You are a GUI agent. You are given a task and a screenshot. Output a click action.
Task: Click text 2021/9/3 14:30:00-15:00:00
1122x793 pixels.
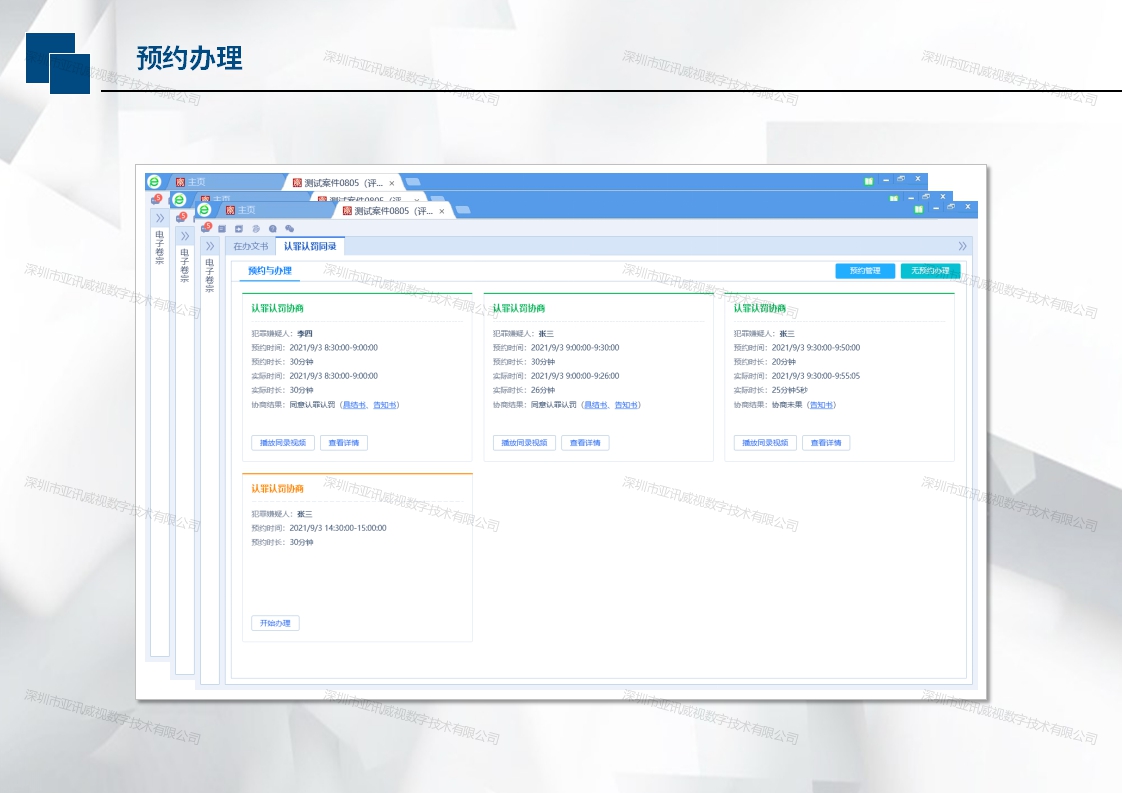(x=338, y=528)
